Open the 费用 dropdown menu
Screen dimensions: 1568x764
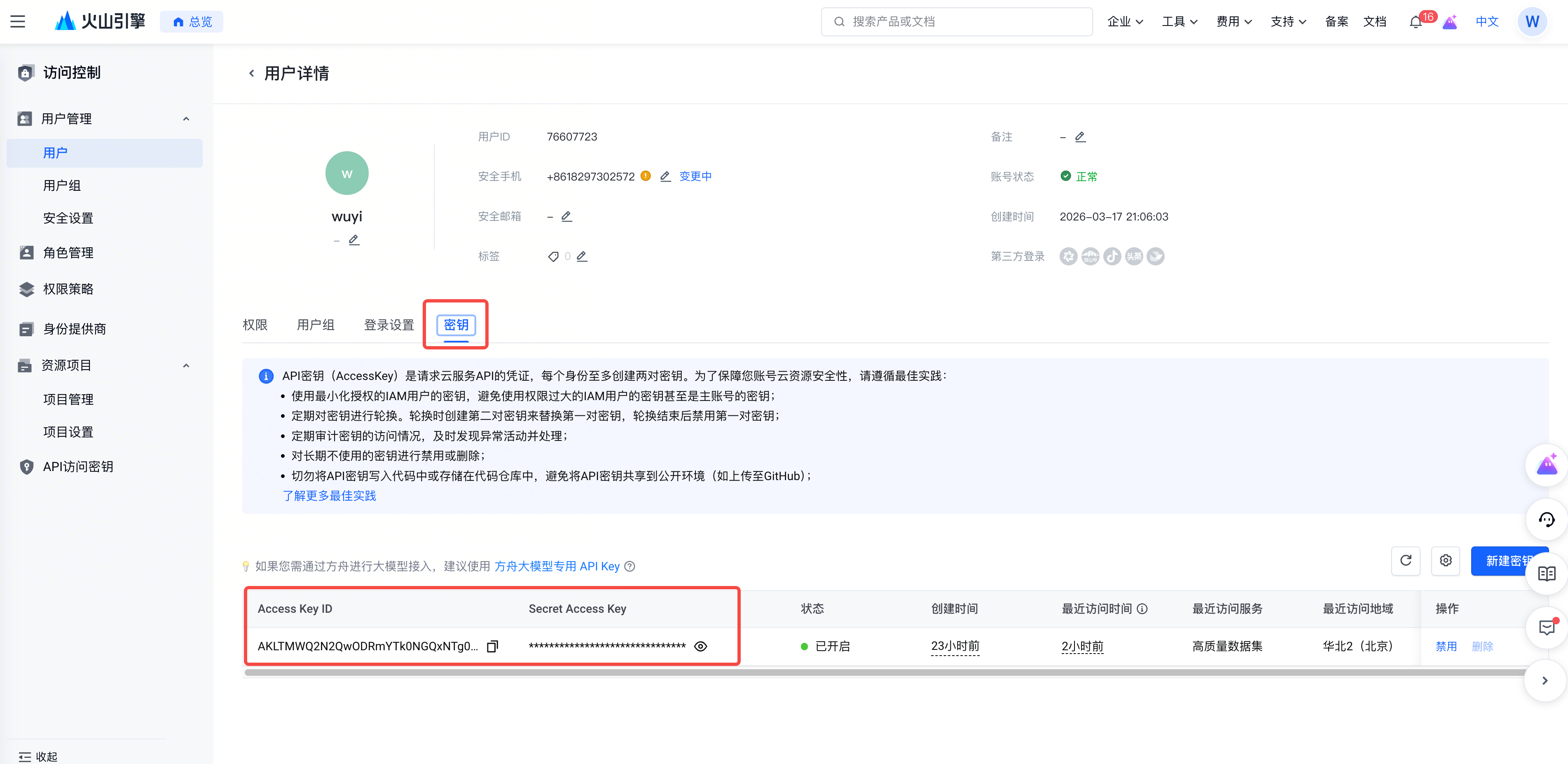[x=1234, y=22]
